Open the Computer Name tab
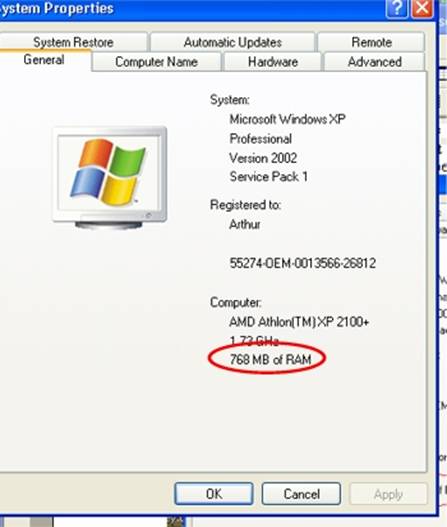 tap(156, 62)
